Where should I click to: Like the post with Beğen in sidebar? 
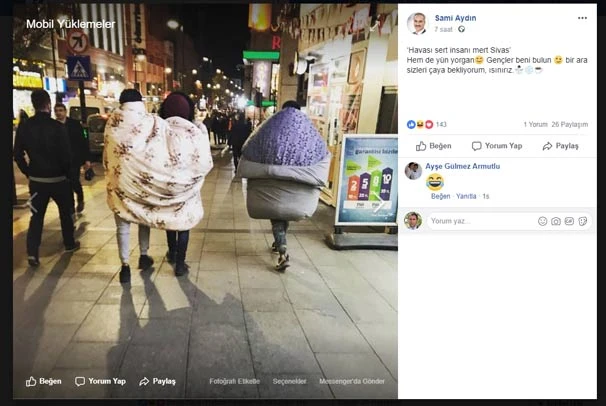(433, 146)
